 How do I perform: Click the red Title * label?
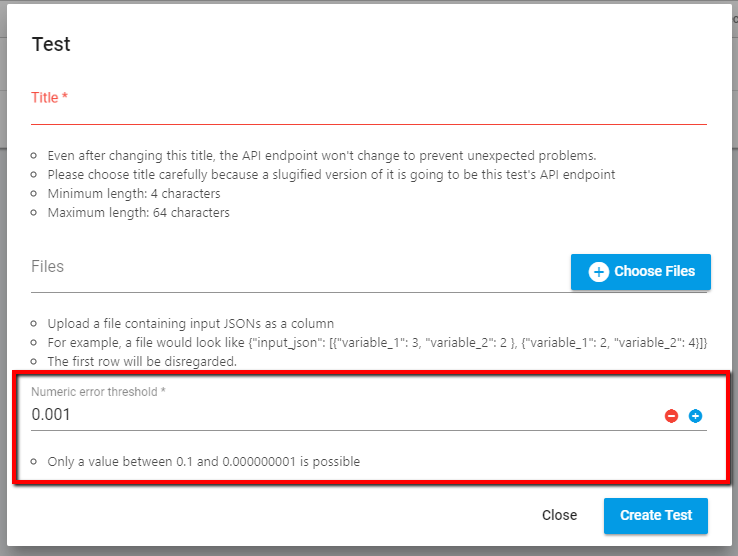coord(49,97)
